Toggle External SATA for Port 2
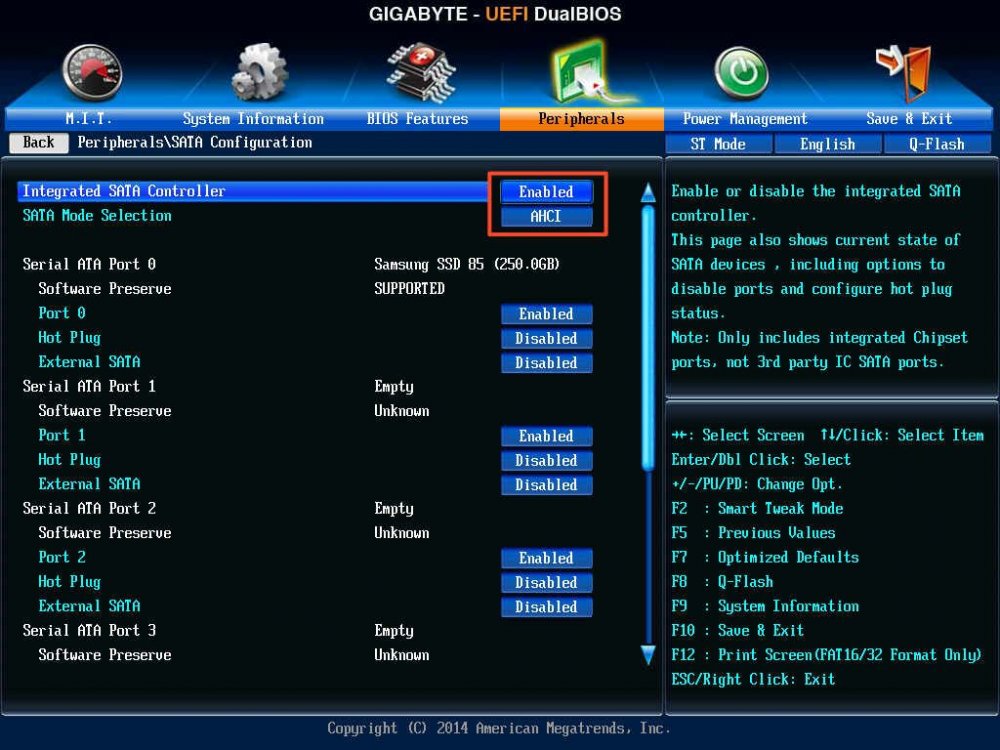 tap(546, 607)
